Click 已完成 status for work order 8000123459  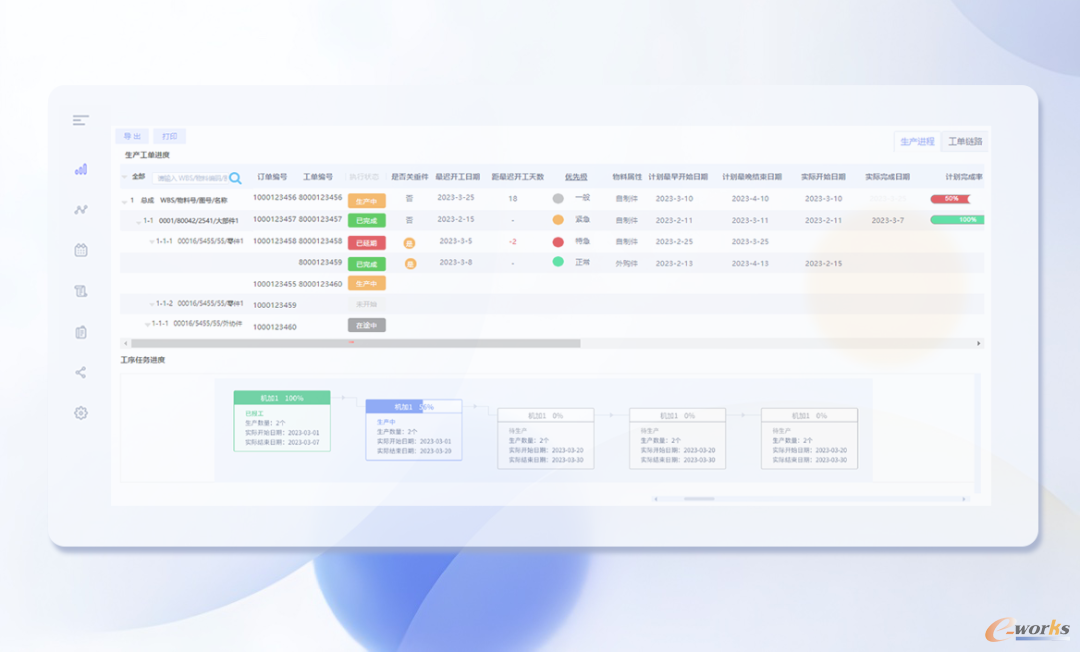tap(366, 264)
